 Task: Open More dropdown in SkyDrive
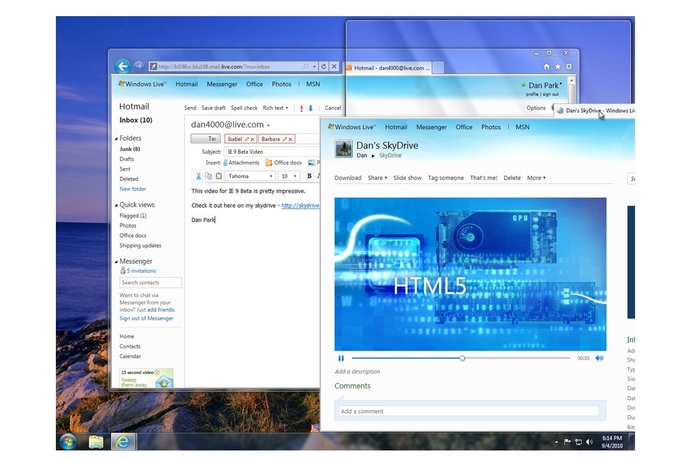click(x=536, y=178)
